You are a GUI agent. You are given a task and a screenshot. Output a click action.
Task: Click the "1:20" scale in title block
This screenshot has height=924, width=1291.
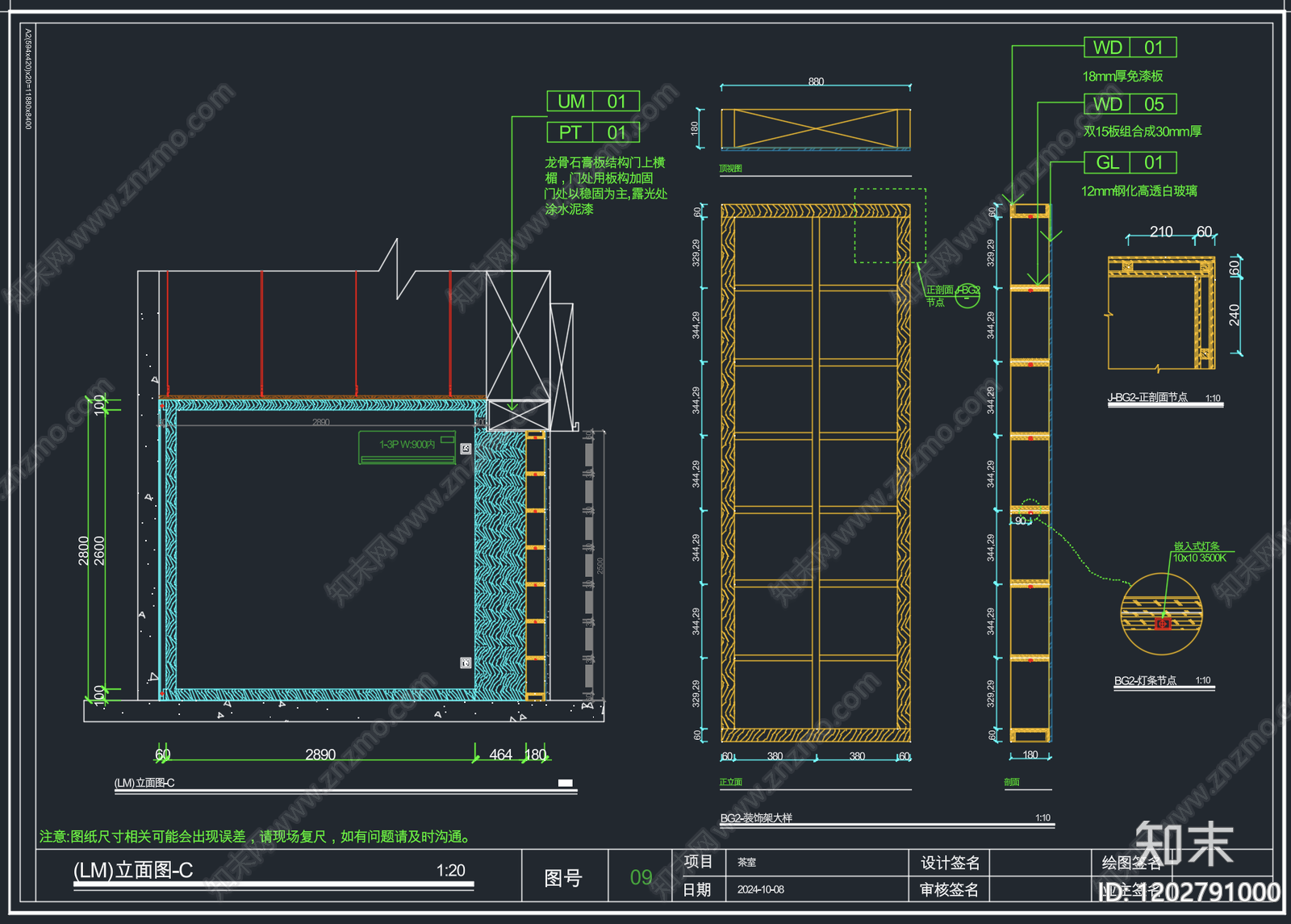450,870
